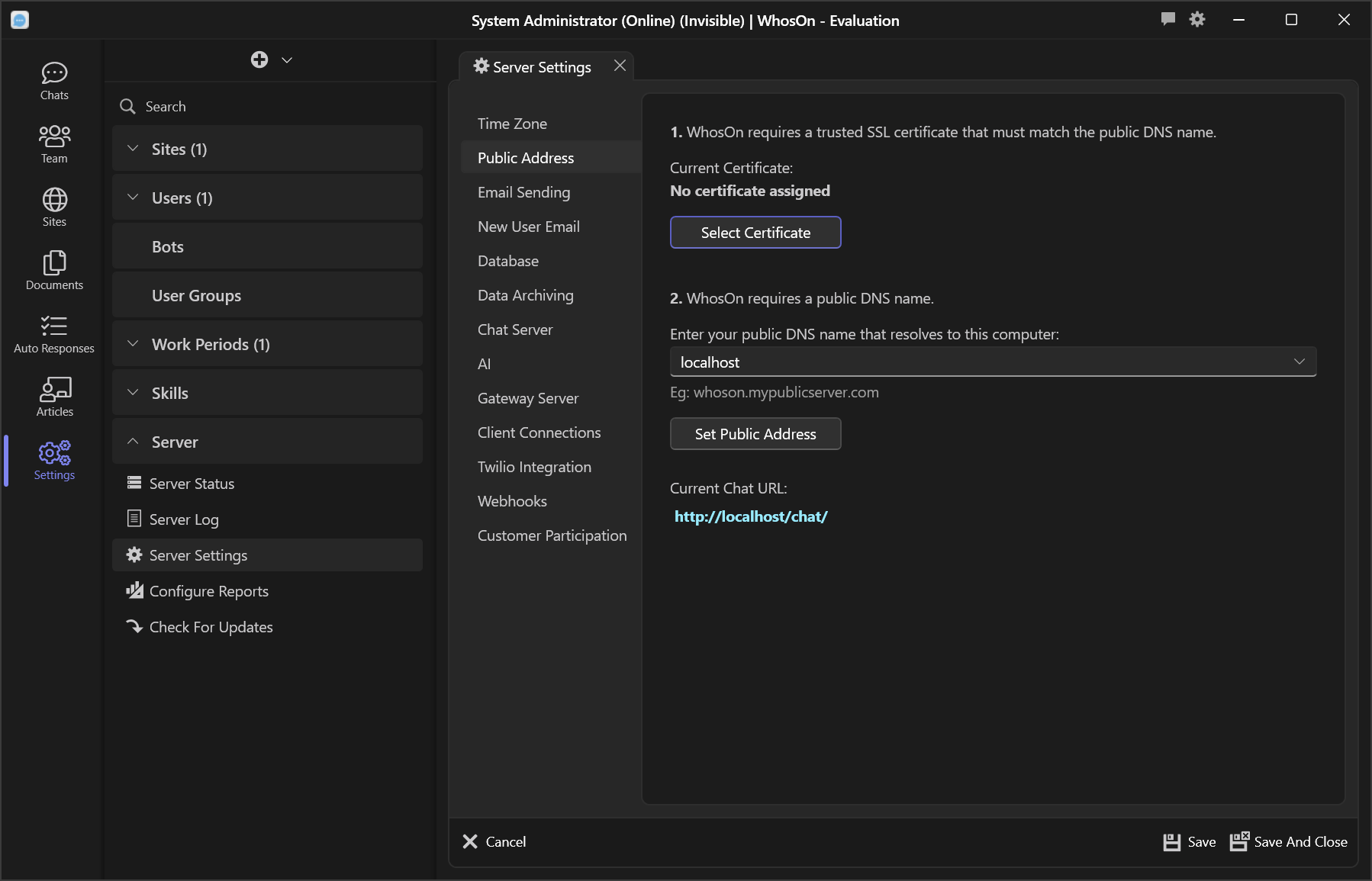Open the Team section icon
1372x881 pixels.
(54, 144)
